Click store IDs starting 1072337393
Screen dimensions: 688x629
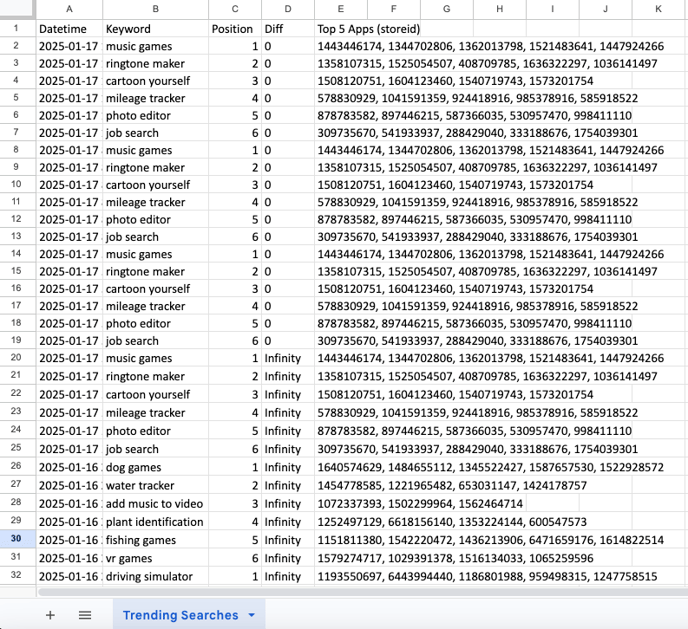pyautogui.click(x=420, y=504)
